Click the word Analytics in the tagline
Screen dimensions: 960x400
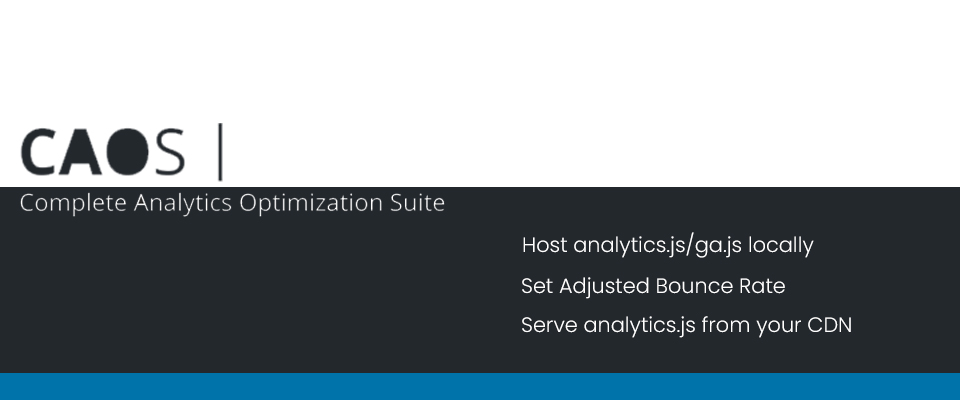(182, 203)
